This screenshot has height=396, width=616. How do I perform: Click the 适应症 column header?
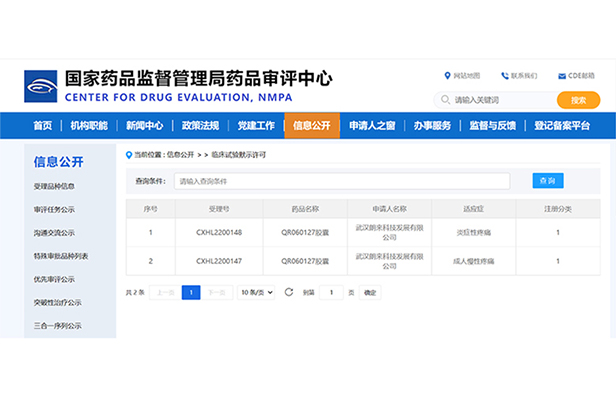[474, 209]
